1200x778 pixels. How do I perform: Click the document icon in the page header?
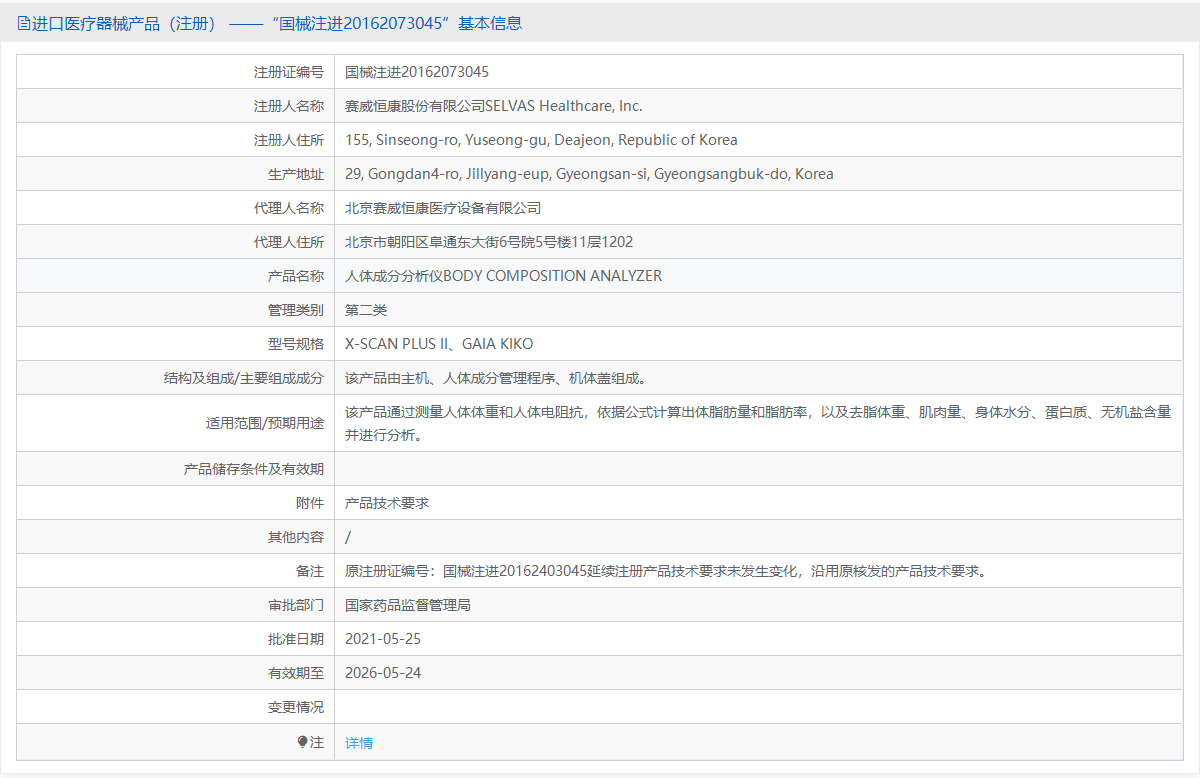pos(24,23)
